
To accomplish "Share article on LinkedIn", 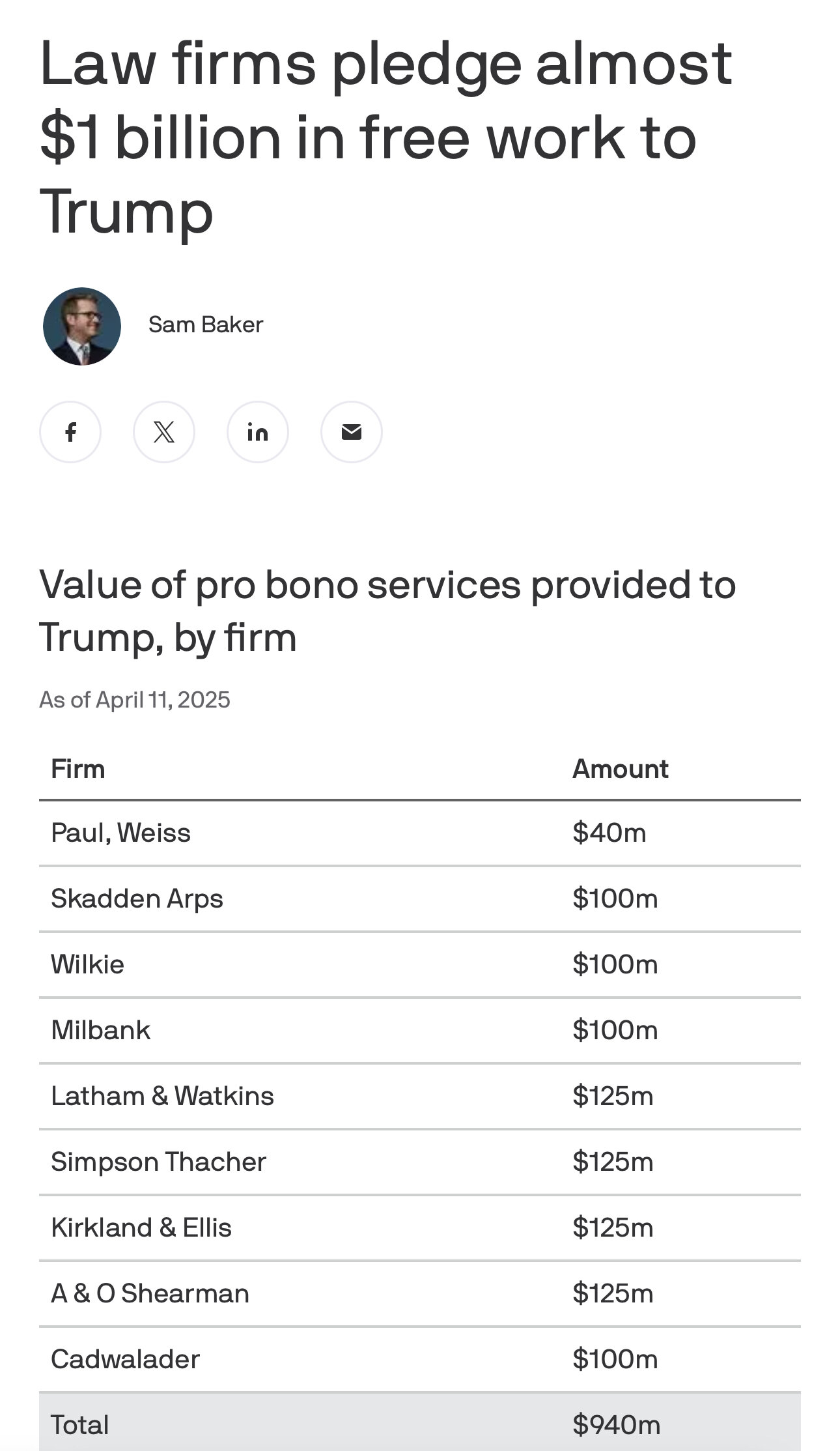I will (258, 432).
